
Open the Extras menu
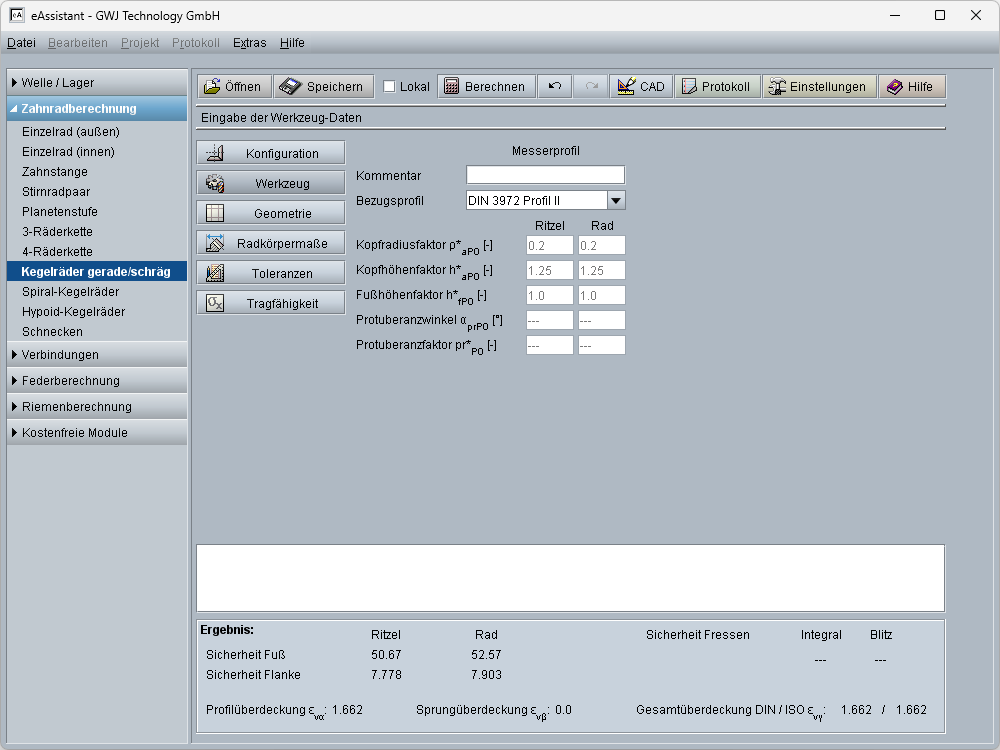(x=249, y=43)
